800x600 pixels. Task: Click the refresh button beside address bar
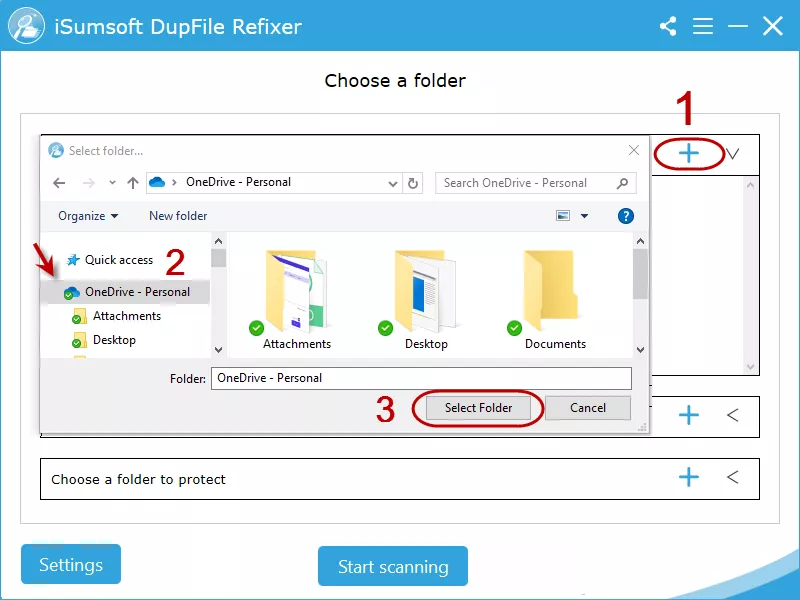pos(415,183)
